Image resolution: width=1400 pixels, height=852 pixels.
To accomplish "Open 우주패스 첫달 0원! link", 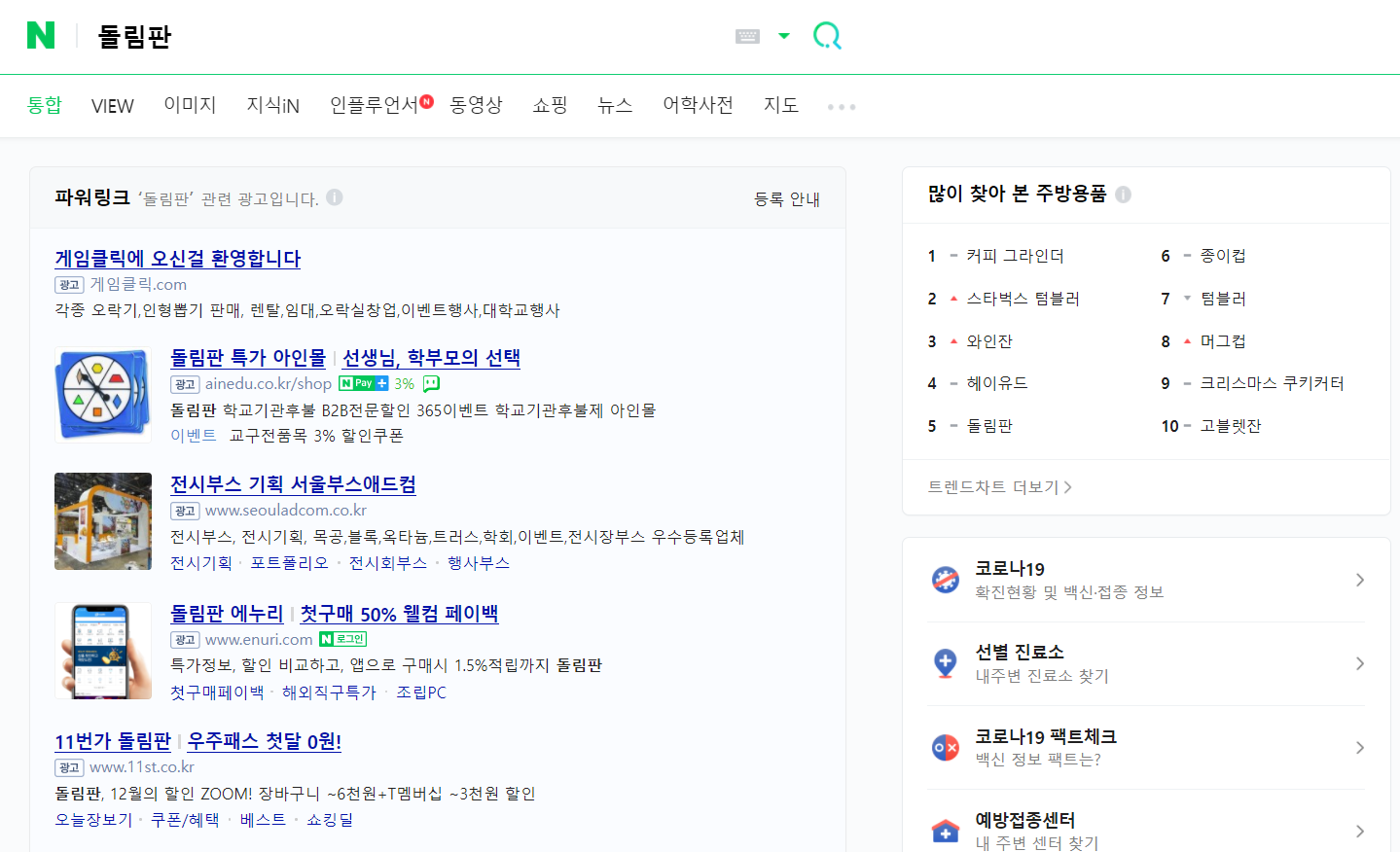I will tap(265, 742).
